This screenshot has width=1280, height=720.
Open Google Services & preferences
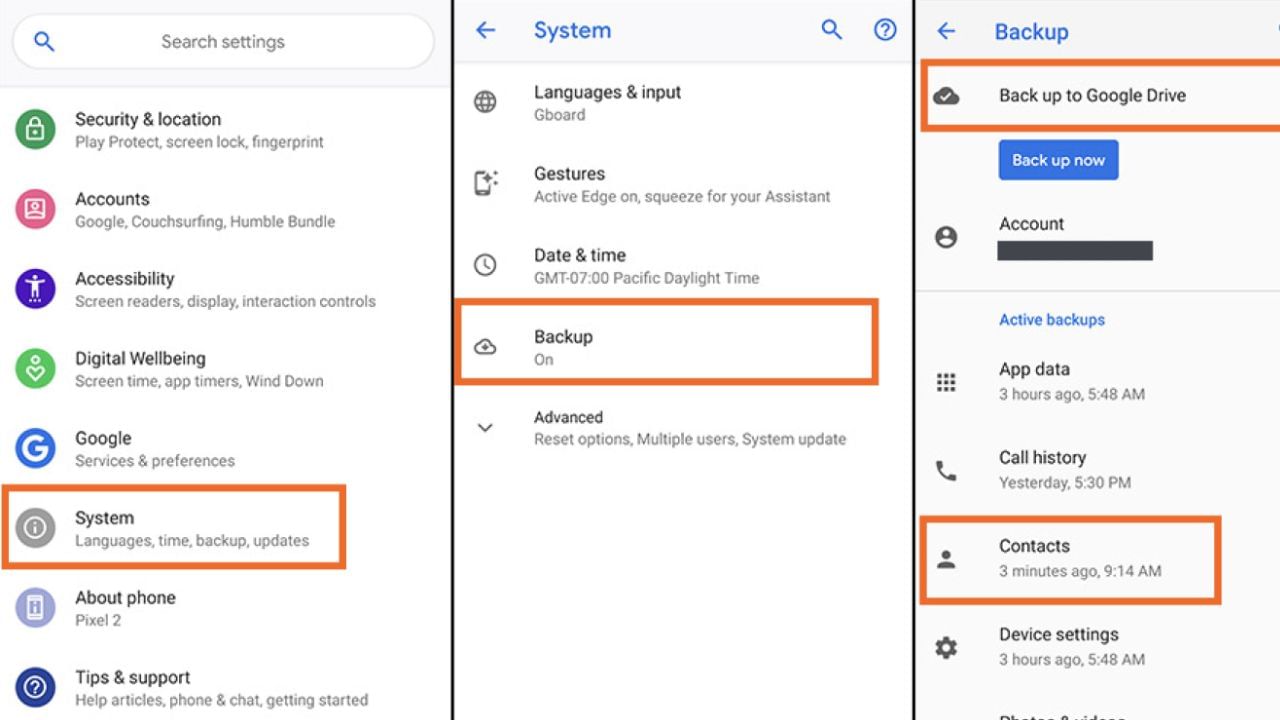point(226,448)
